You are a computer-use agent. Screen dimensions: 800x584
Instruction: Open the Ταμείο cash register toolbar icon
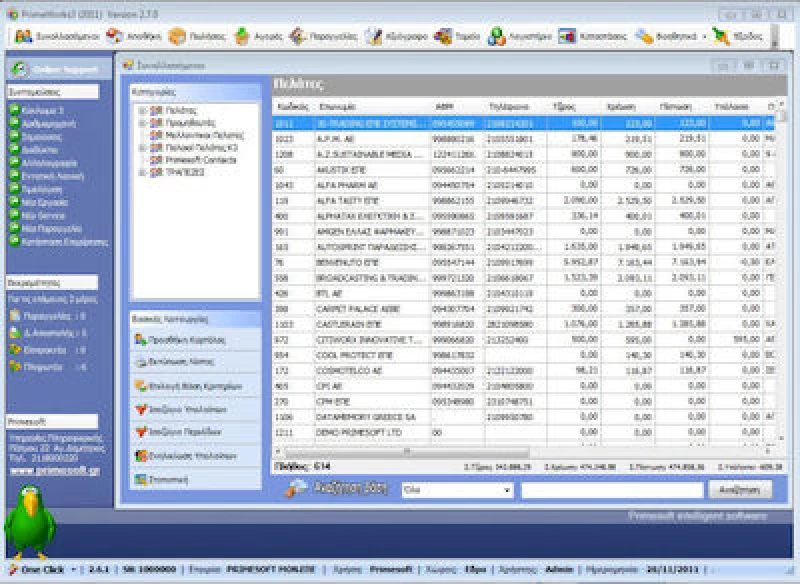(443, 36)
